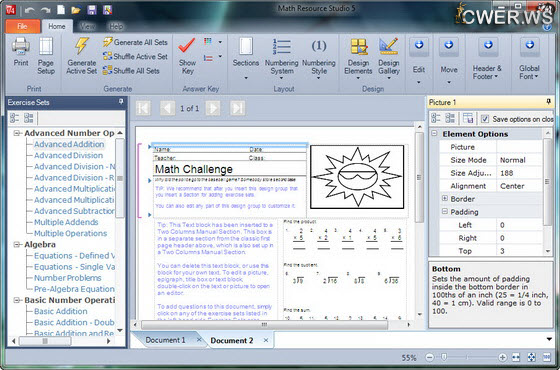Screen dimensions: 560x370
Task: Go to the last page
Action: [x=238, y=108]
